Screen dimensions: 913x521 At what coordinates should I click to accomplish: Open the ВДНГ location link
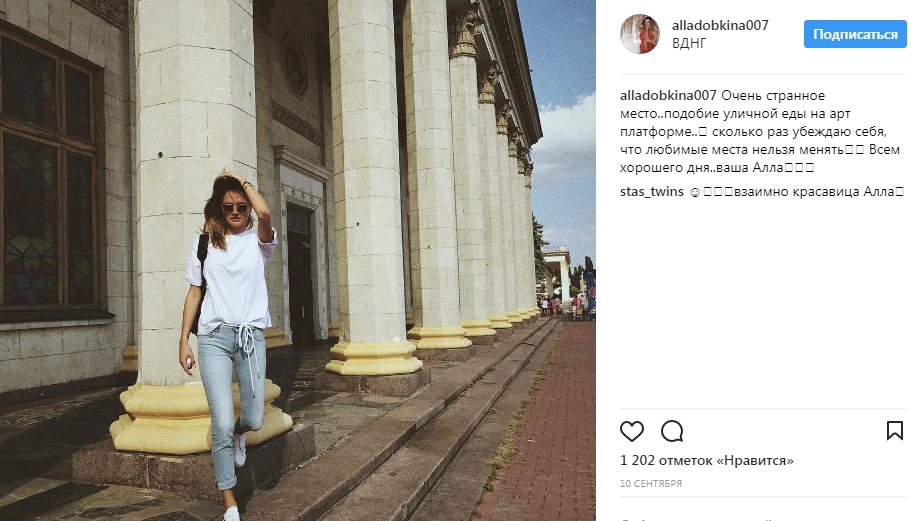(x=689, y=43)
